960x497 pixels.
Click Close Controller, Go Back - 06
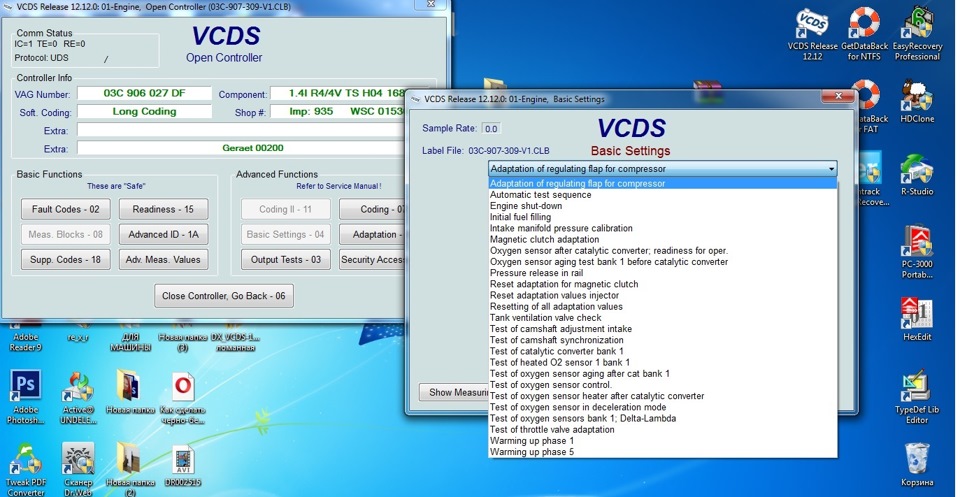coord(223,296)
